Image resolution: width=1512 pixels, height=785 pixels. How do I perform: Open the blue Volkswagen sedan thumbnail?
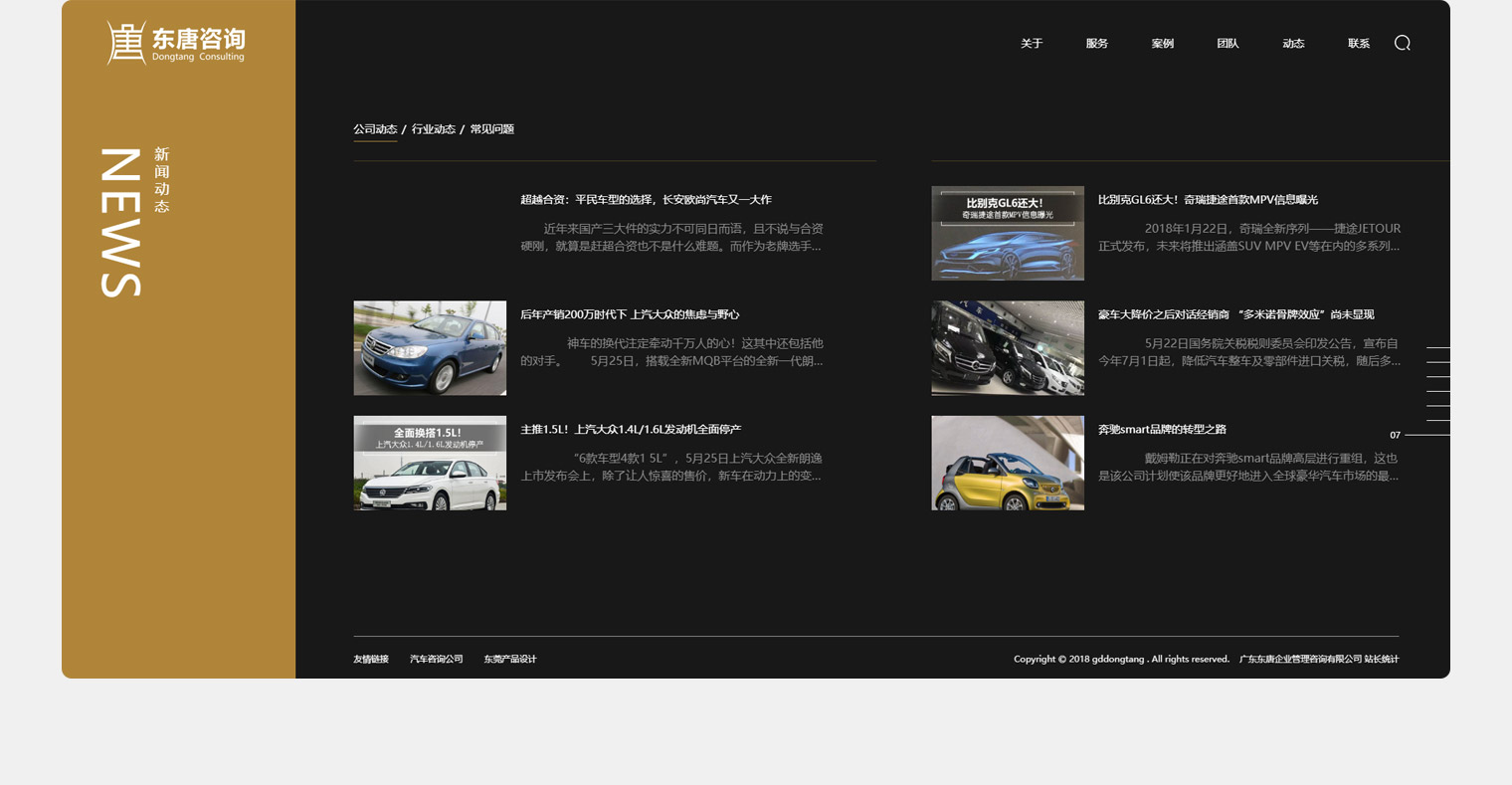430,348
